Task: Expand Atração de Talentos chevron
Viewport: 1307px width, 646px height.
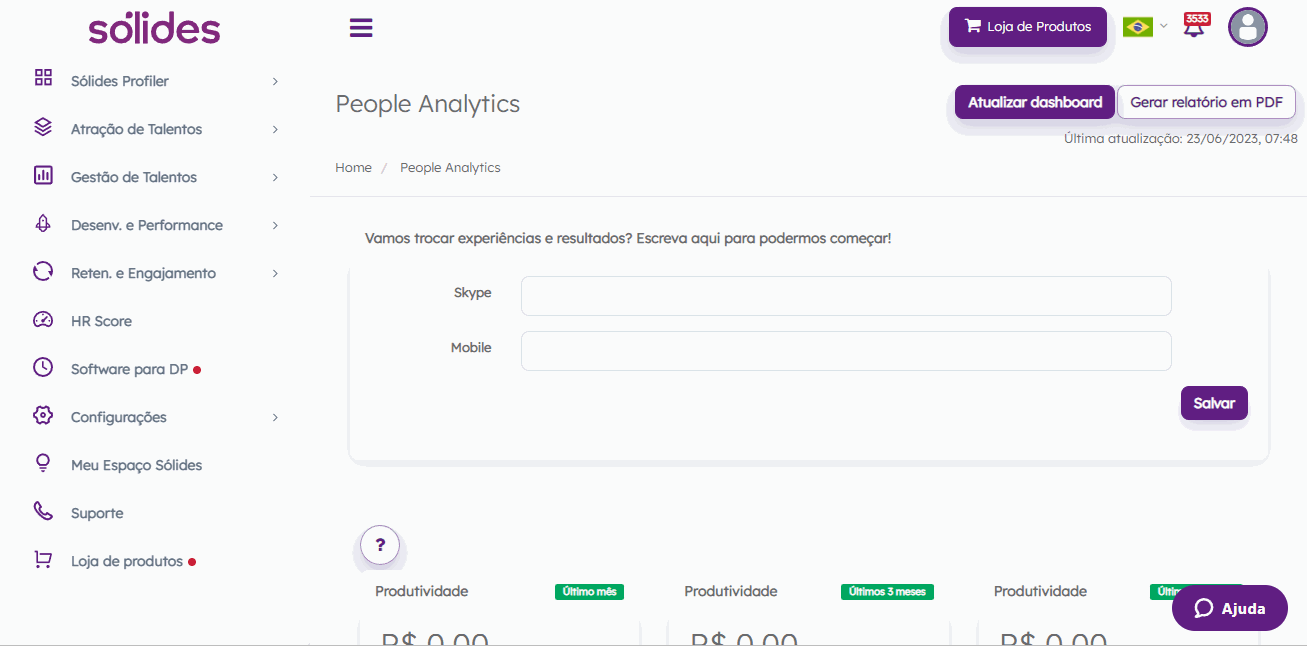Action: click(x=275, y=129)
